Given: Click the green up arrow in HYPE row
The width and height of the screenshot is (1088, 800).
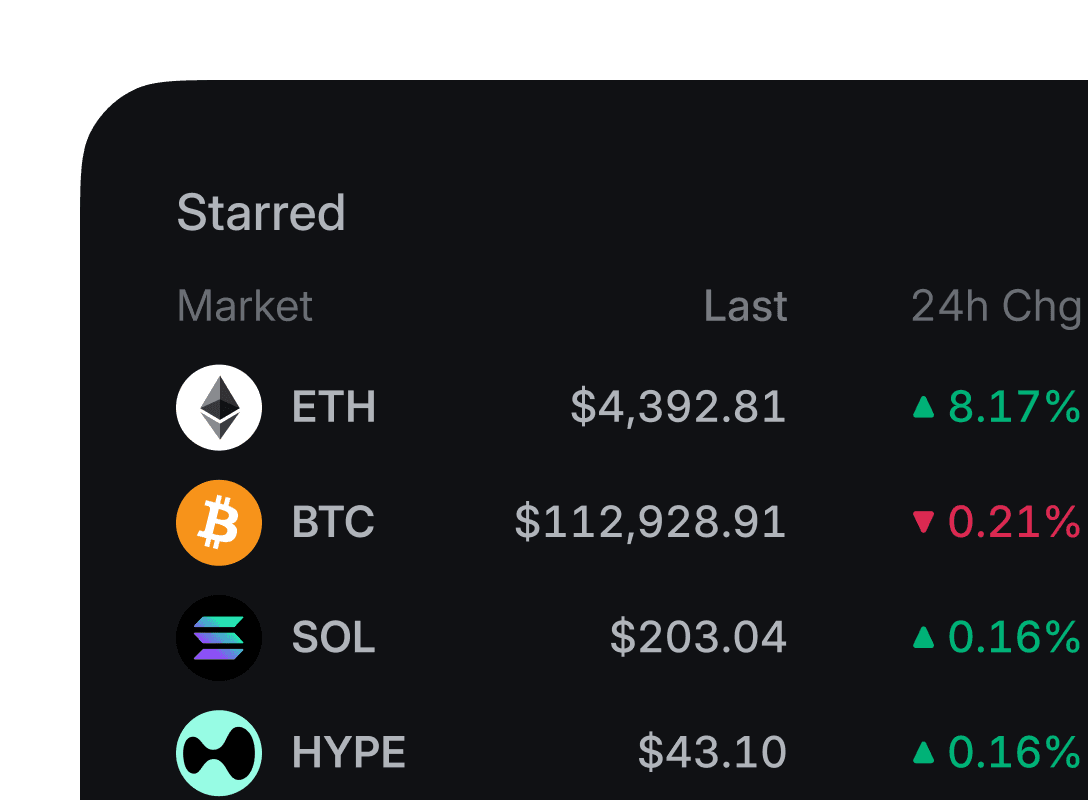Looking at the screenshot, I should (x=924, y=752).
